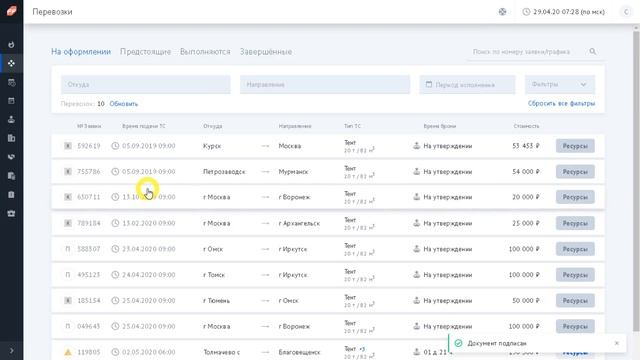Screen dimensions: 640x360
Task: Click Сбросить все фильтры link
Action: [561, 103]
